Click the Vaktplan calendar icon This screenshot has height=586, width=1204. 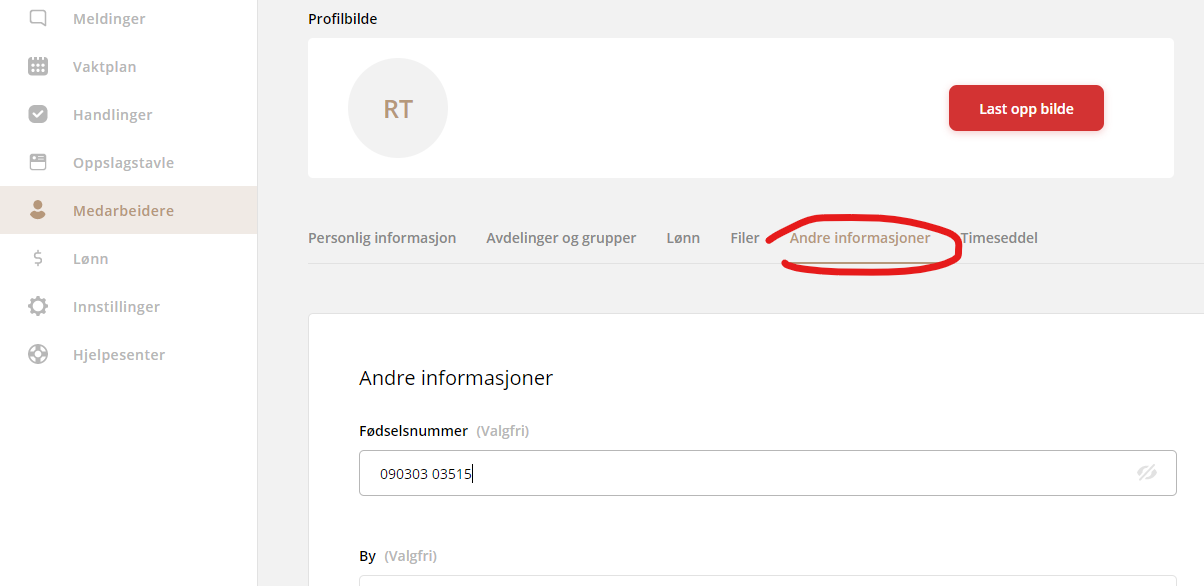tap(38, 67)
